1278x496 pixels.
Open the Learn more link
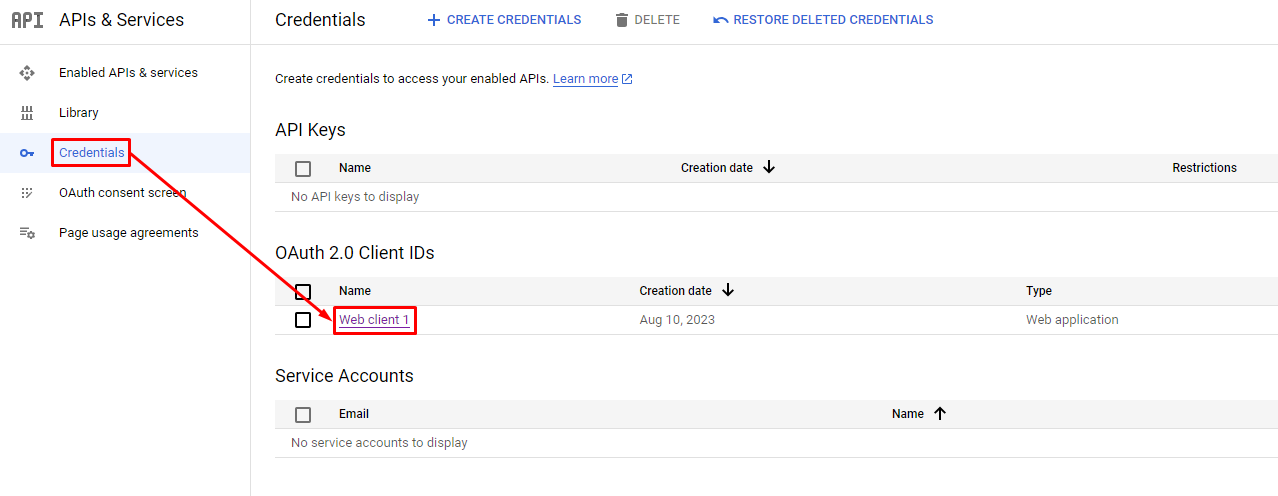[x=585, y=79]
